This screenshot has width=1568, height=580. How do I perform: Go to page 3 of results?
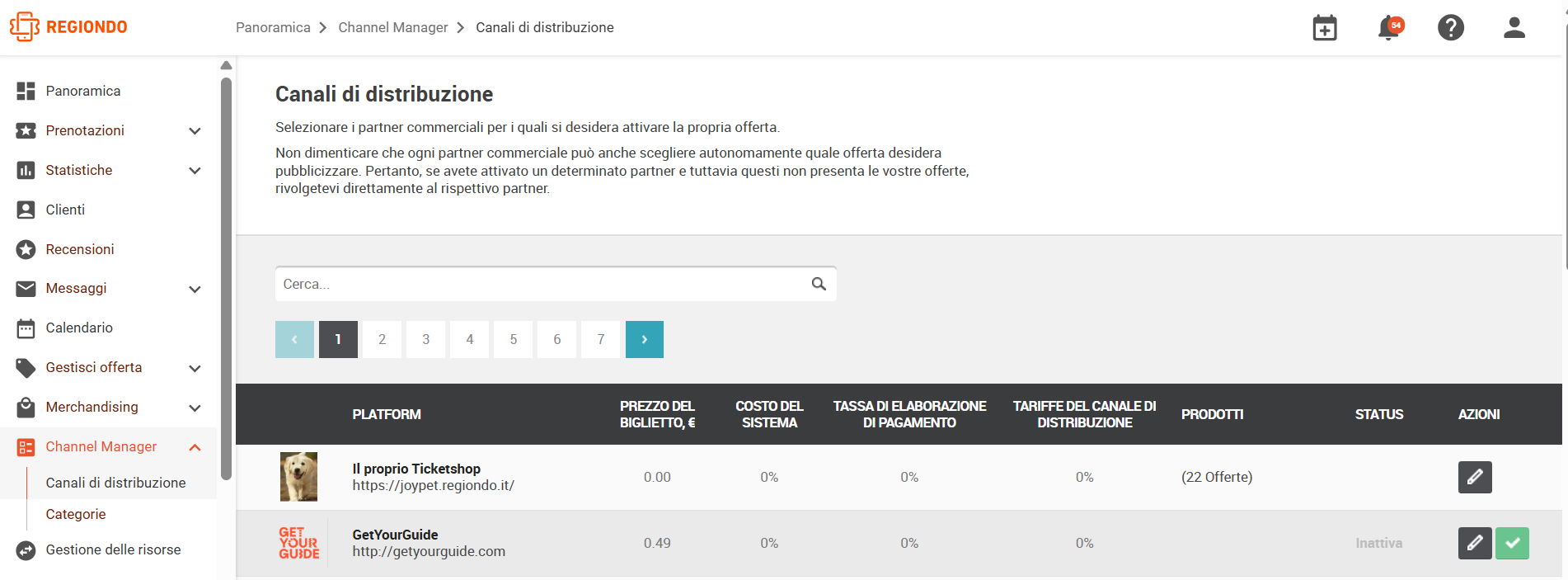pos(426,339)
